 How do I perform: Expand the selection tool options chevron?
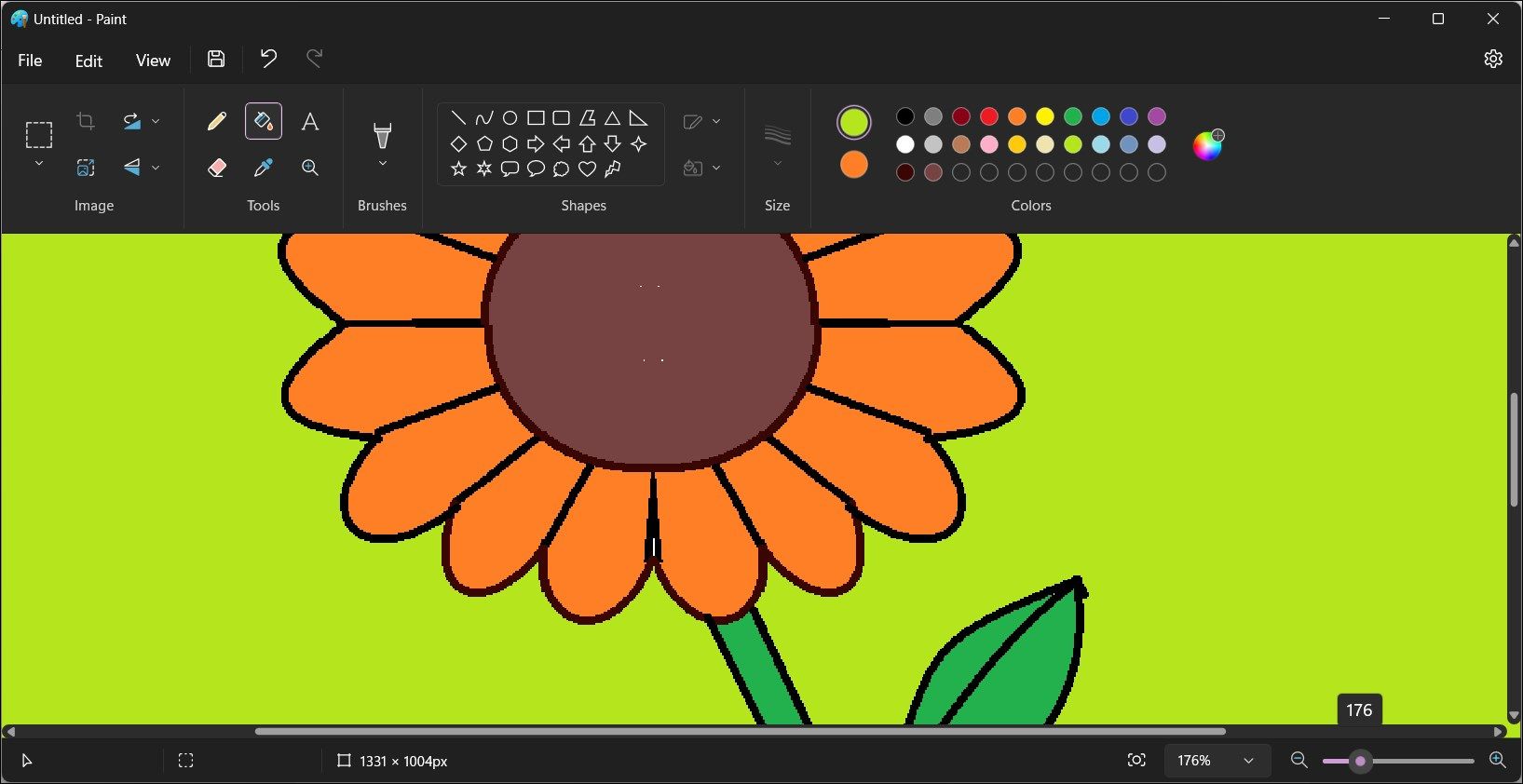point(39,164)
